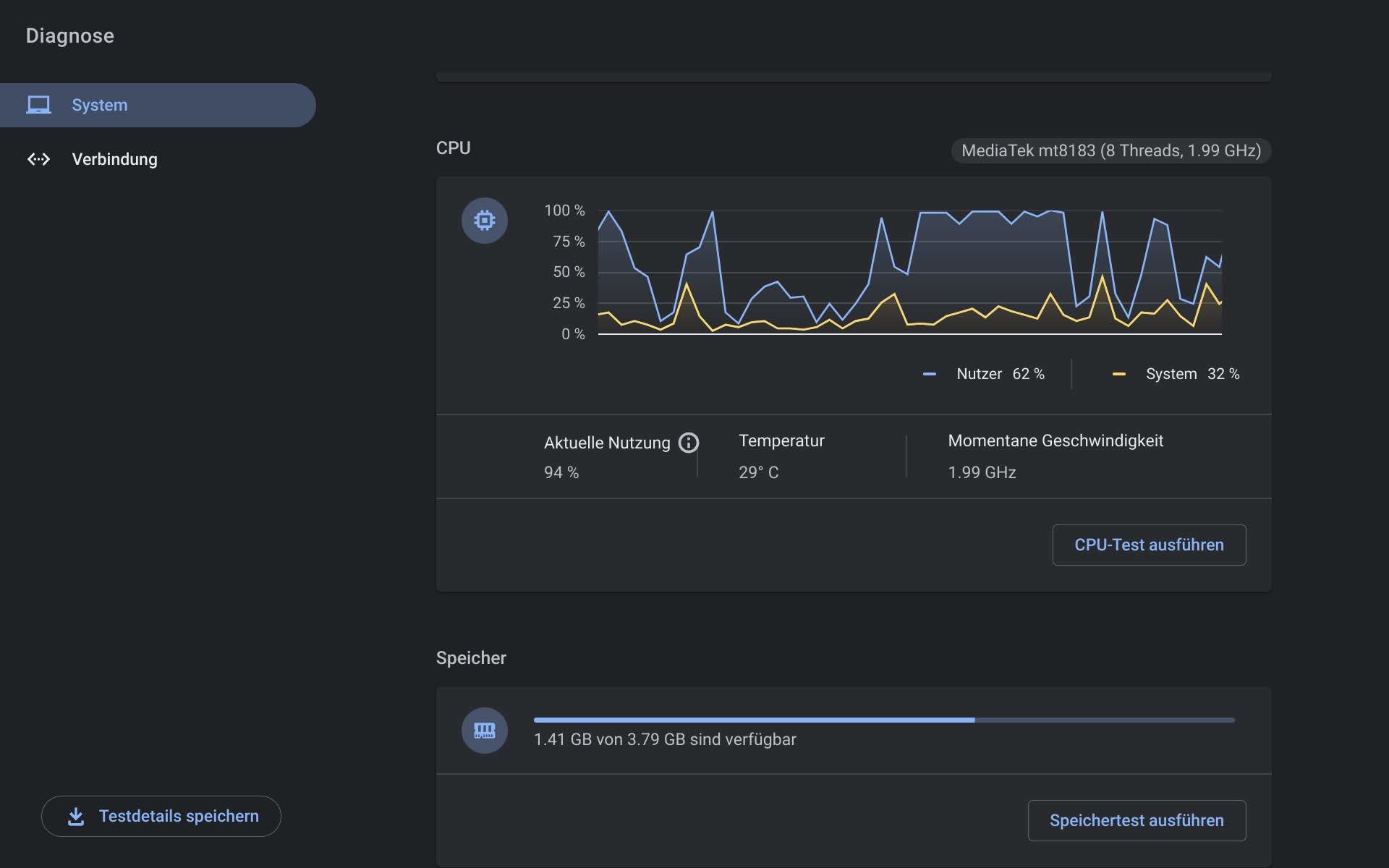Click the yellow System legend marker

[1118, 374]
